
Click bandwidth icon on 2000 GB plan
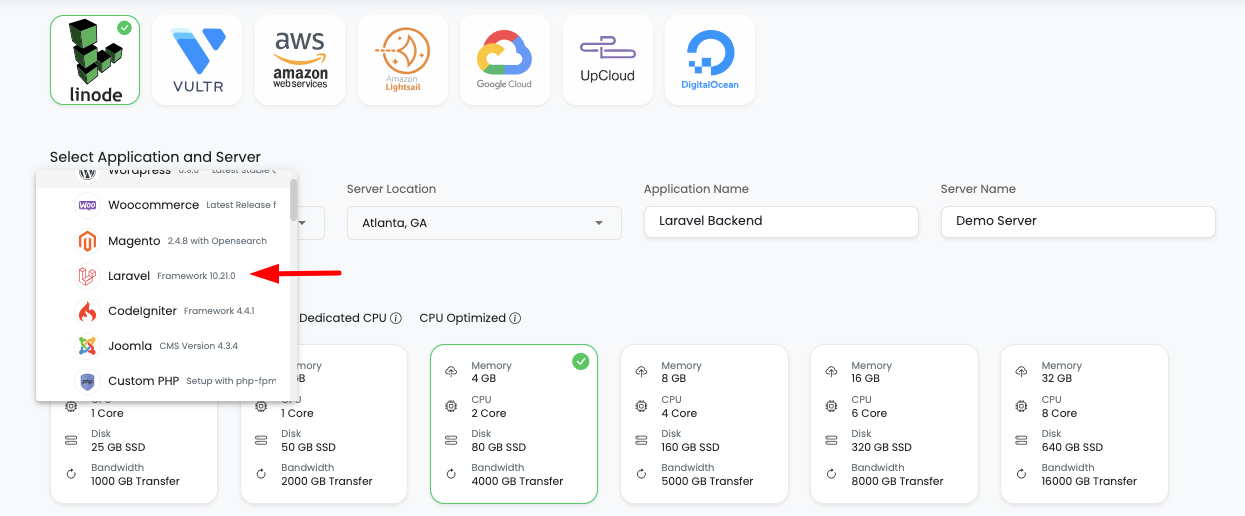[x=261, y=474]
